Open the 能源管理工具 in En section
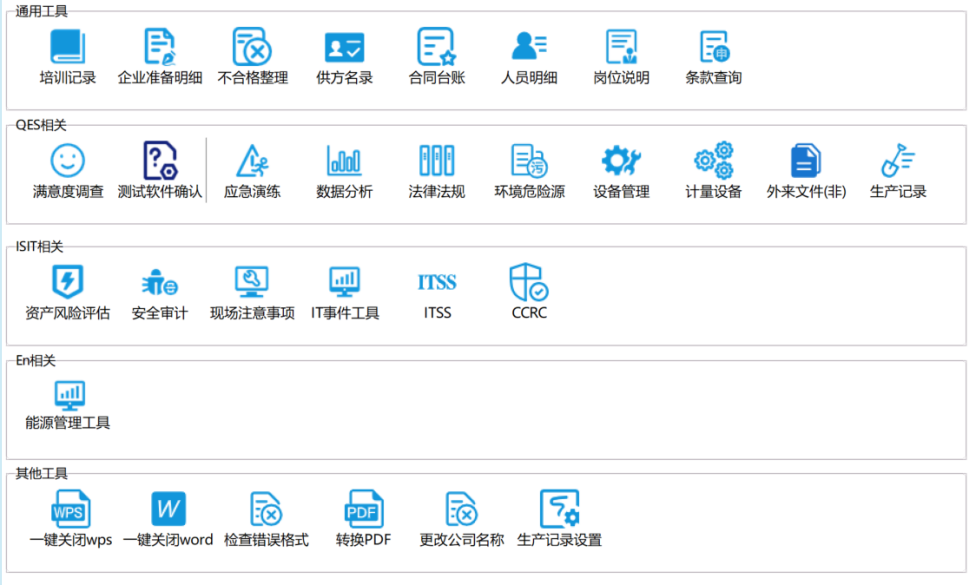Image resolution: width=969 pixels, height=586 pixels. tap(68, 395)
